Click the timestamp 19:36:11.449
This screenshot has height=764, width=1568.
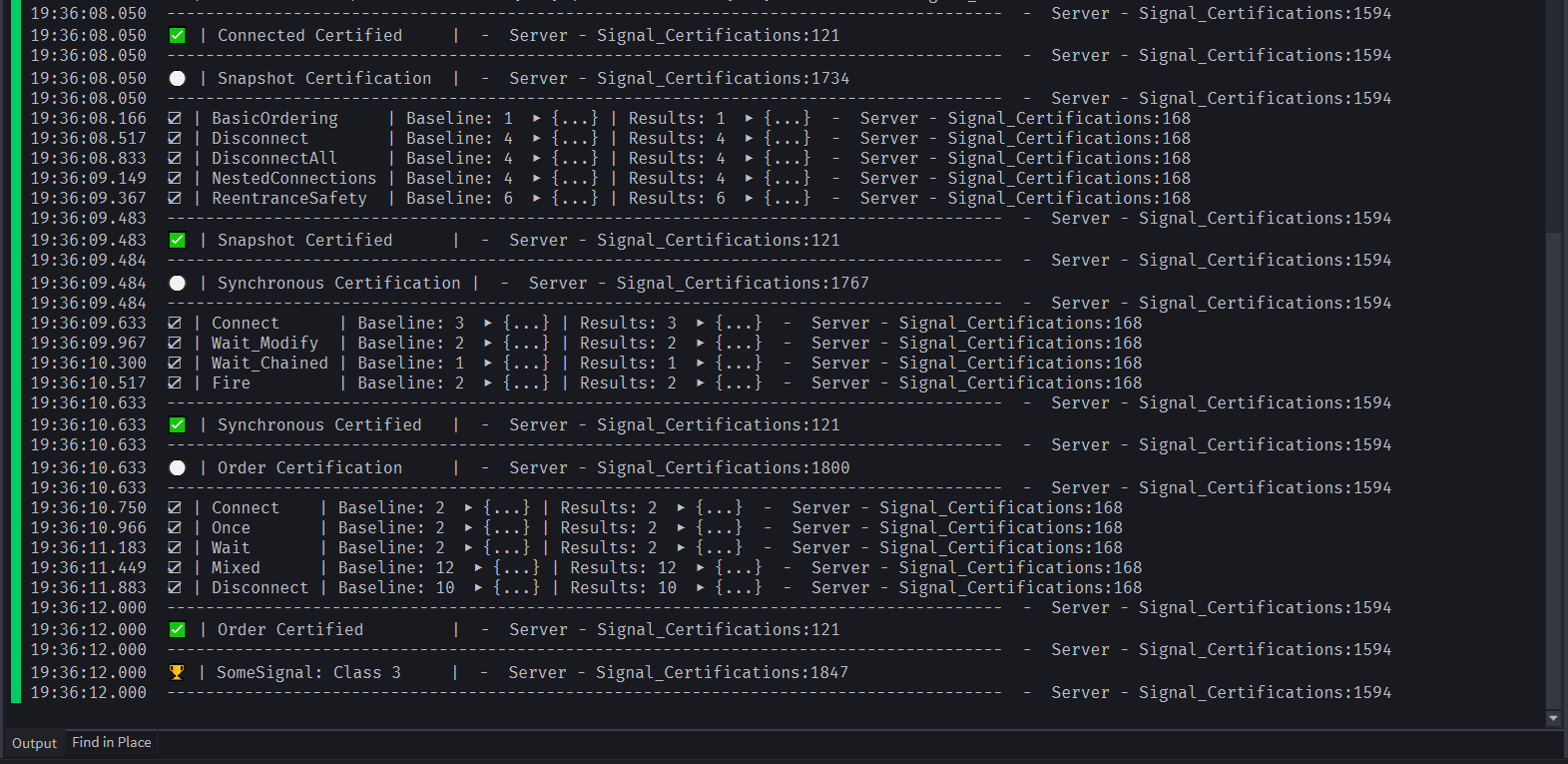click(x=88, y=567)
